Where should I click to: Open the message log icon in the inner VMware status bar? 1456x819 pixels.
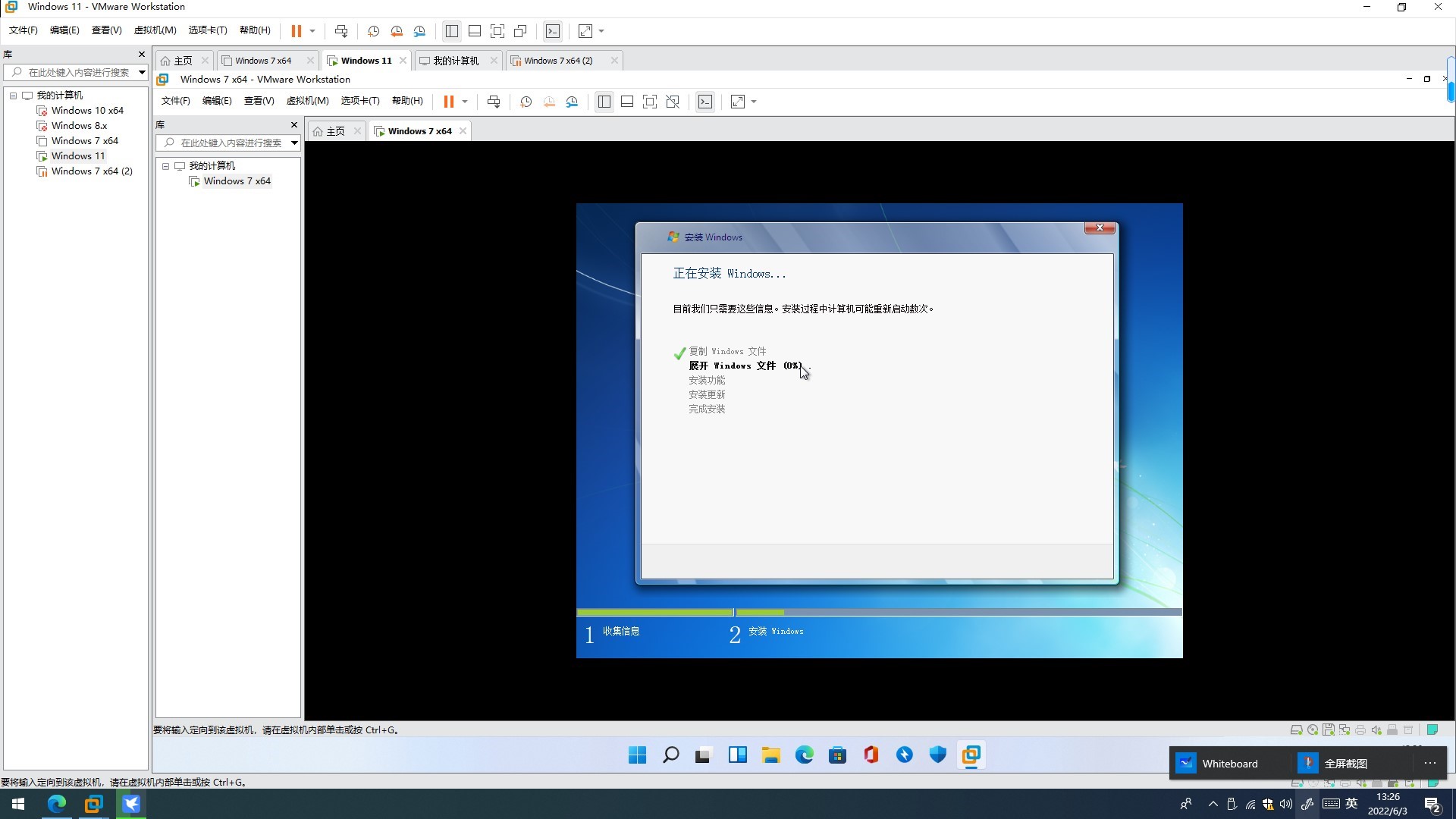(1432, 730)
